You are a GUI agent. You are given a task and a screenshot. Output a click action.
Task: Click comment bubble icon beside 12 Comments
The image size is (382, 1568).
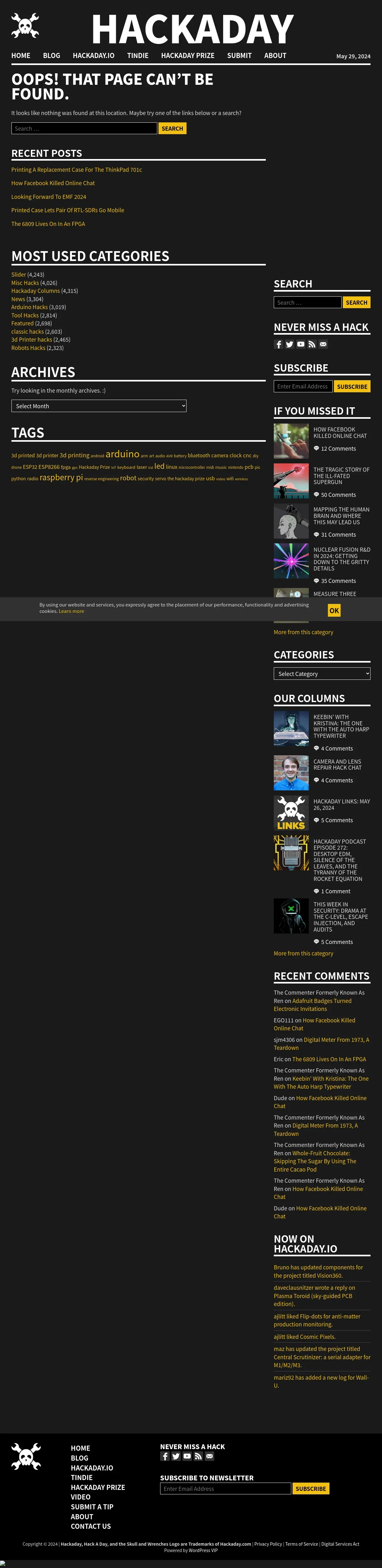tap(316, 449)
